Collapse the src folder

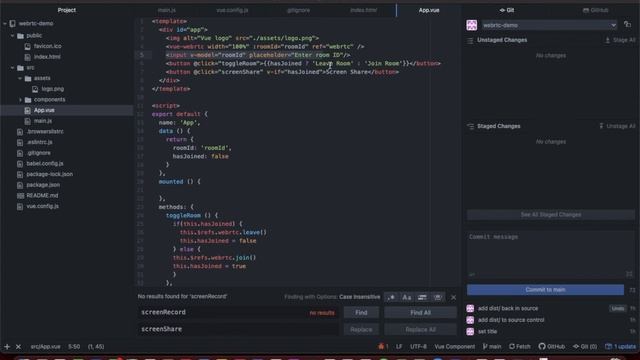[13, 68]
